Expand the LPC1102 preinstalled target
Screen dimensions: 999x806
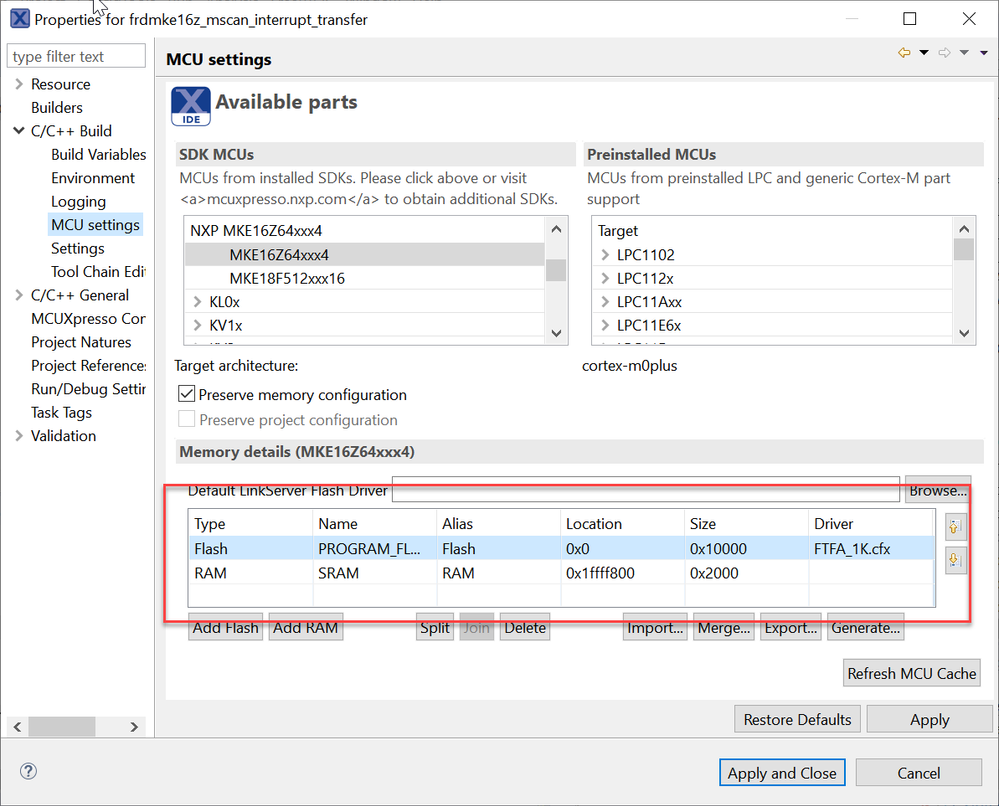pyautogui.click(x=605, y=255)
